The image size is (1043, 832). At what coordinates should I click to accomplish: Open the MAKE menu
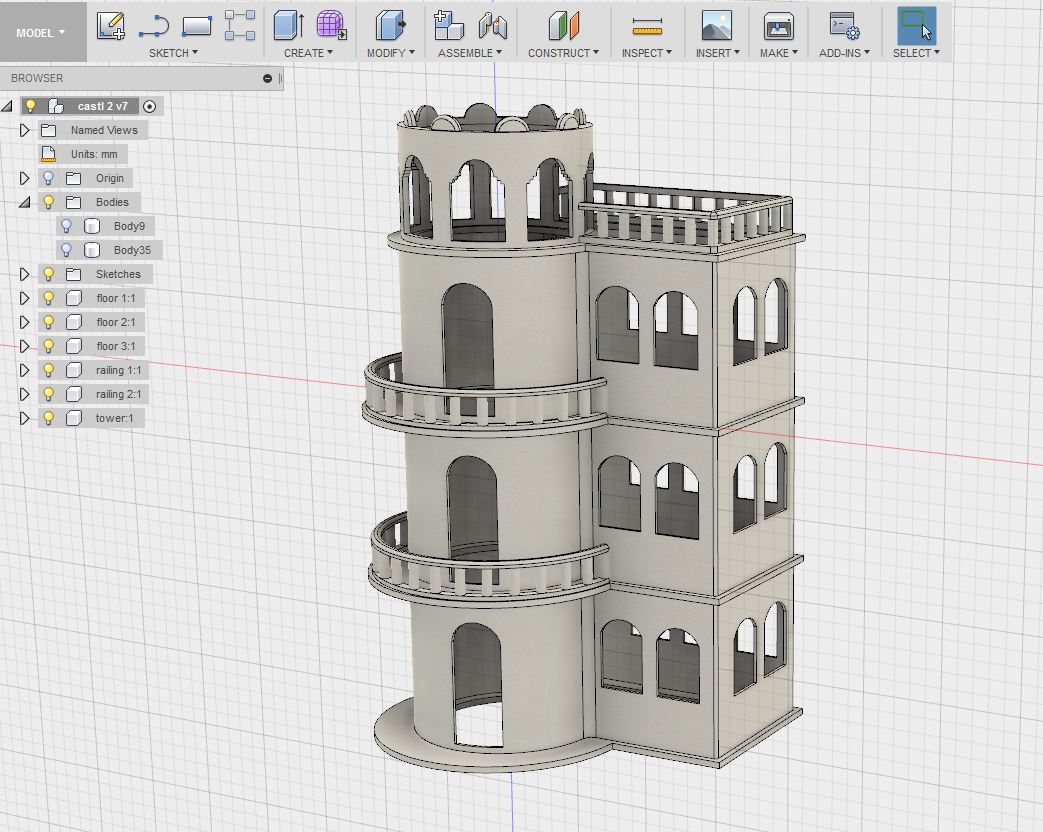[x=778, y=53]
